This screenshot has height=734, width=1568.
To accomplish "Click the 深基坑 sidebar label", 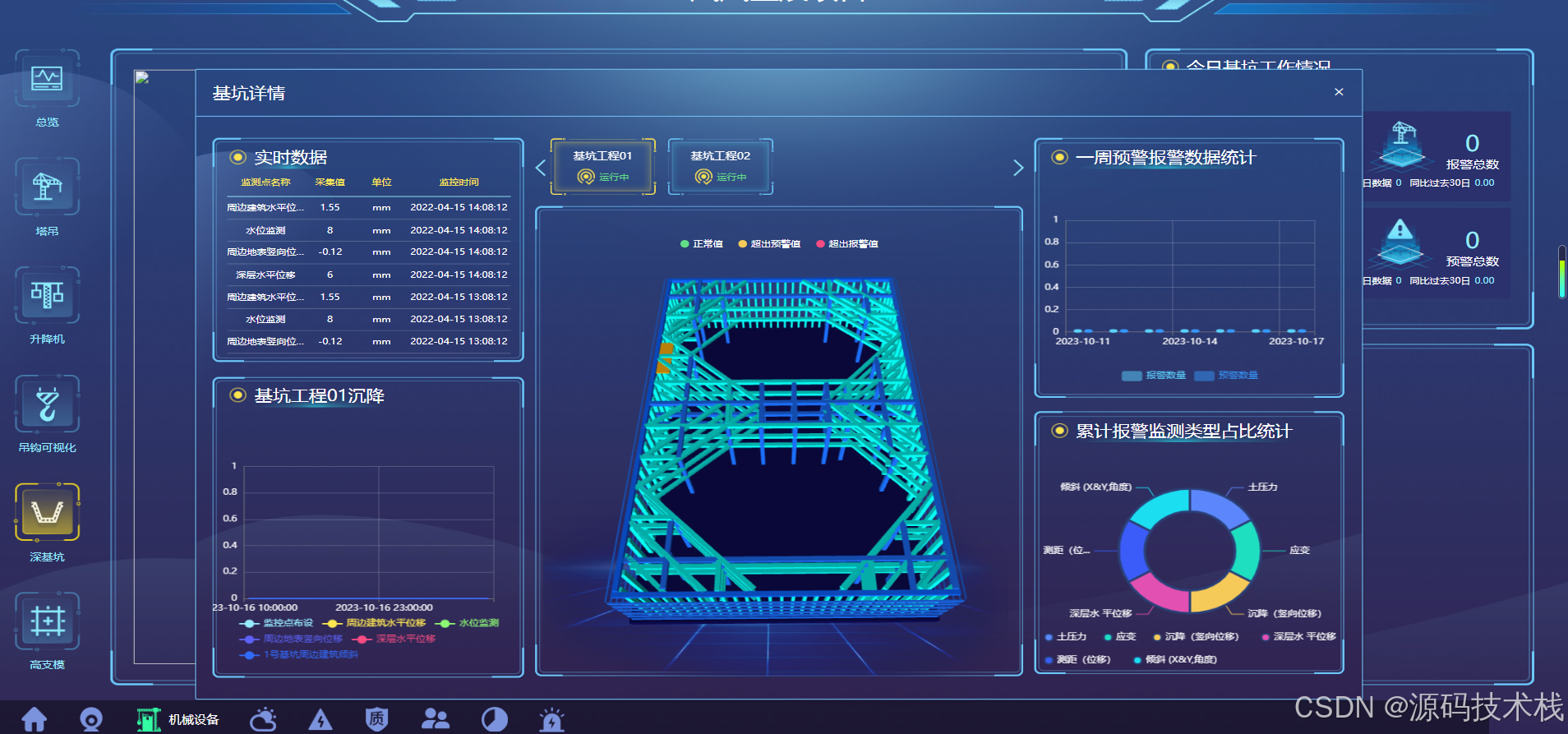I will (47, 557).
